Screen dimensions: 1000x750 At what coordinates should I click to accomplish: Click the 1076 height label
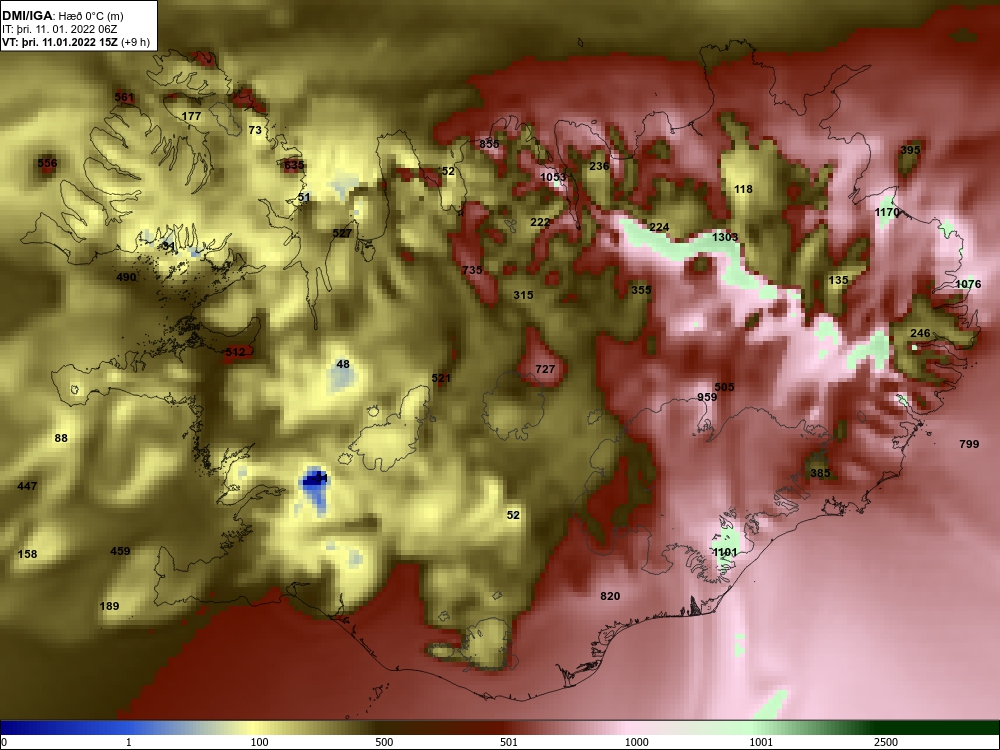(x=969, y=284)
